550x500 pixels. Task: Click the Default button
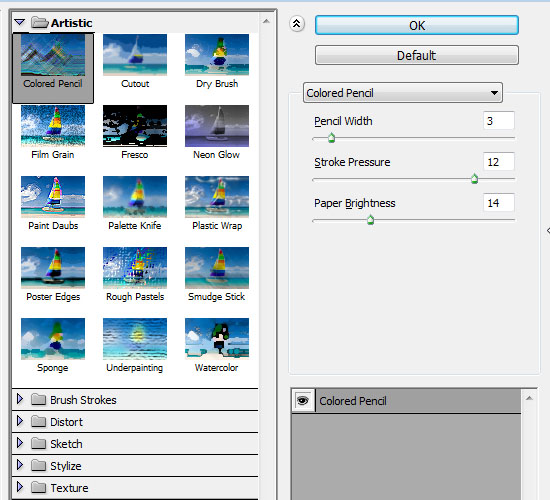click(x=417, y=55)
